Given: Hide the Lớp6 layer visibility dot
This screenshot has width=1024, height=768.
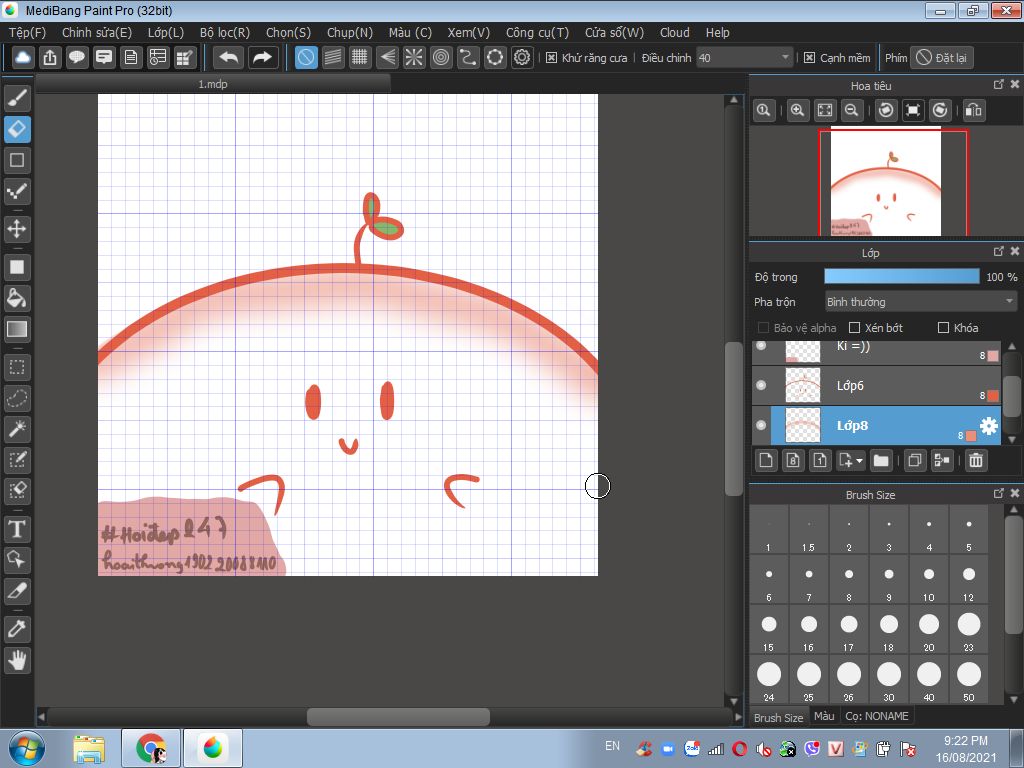Looking at the screenshot, I should point(761,385).
